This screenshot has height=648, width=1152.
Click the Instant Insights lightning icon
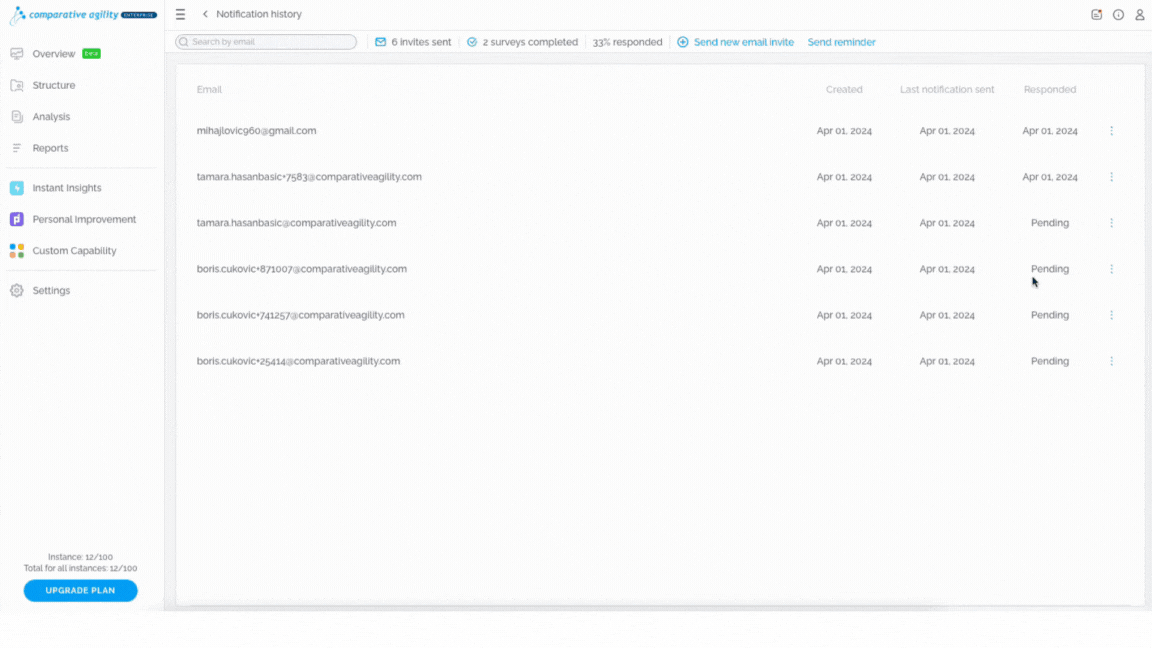[17, 188]
